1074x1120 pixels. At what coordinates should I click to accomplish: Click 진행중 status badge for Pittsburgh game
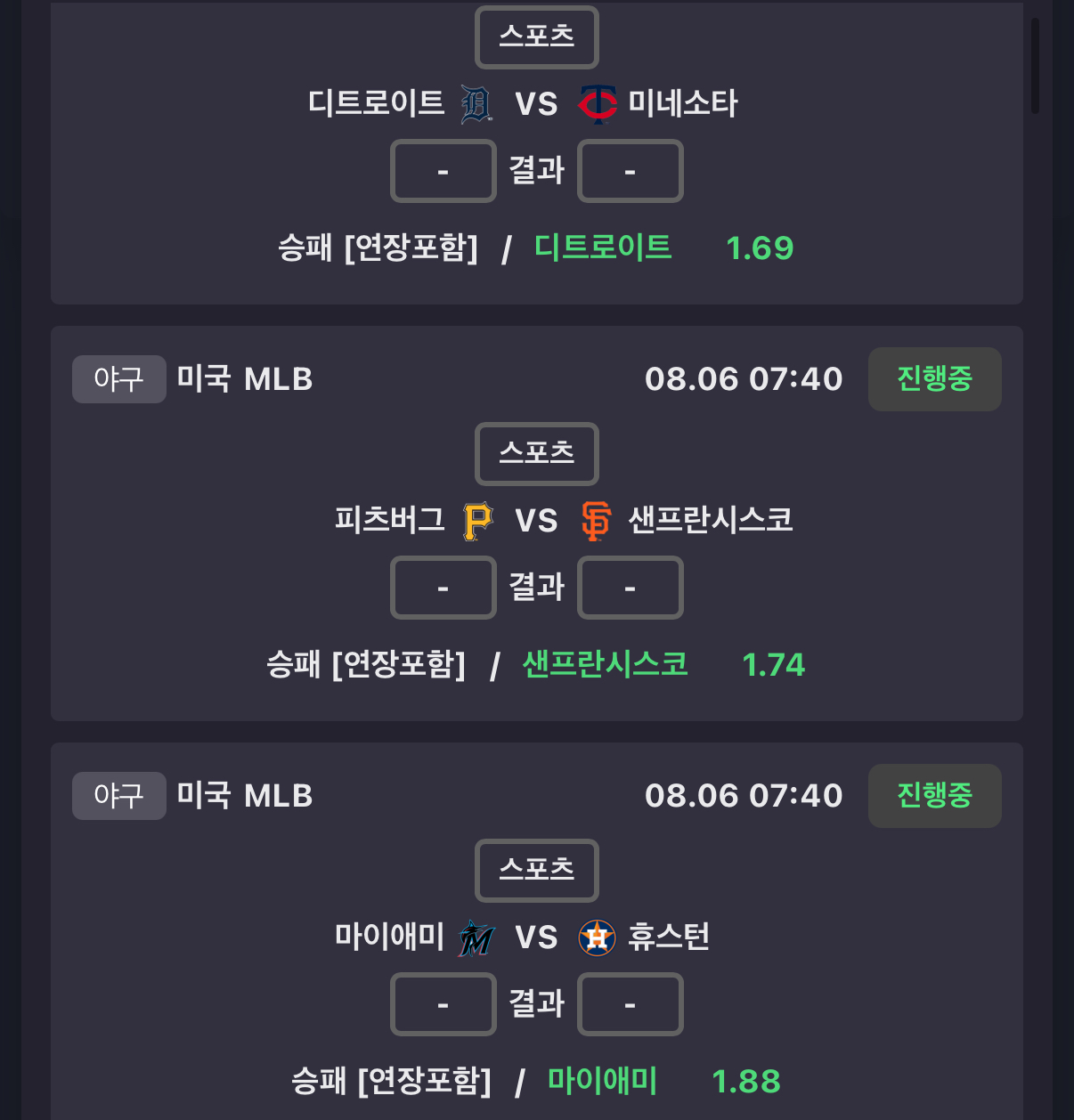click(934, 379)
